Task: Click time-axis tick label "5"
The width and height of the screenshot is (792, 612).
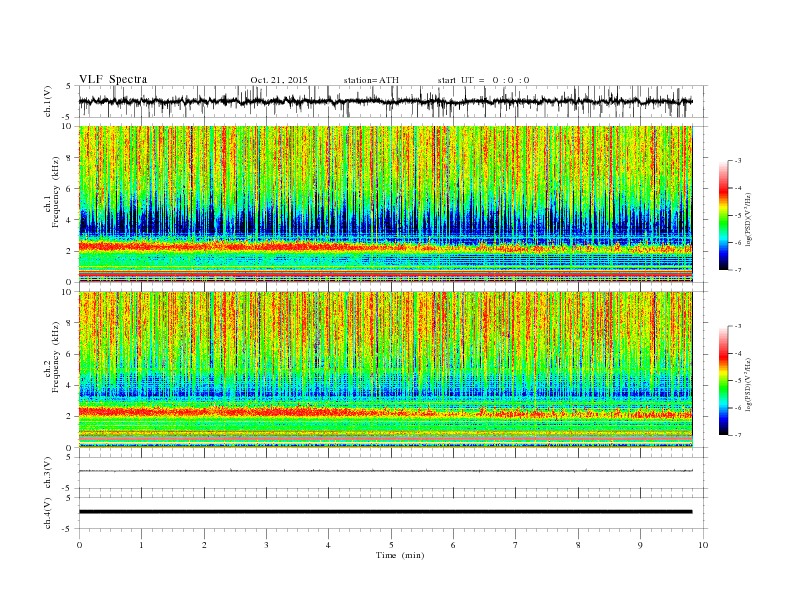Action: (x=391, y=545)
